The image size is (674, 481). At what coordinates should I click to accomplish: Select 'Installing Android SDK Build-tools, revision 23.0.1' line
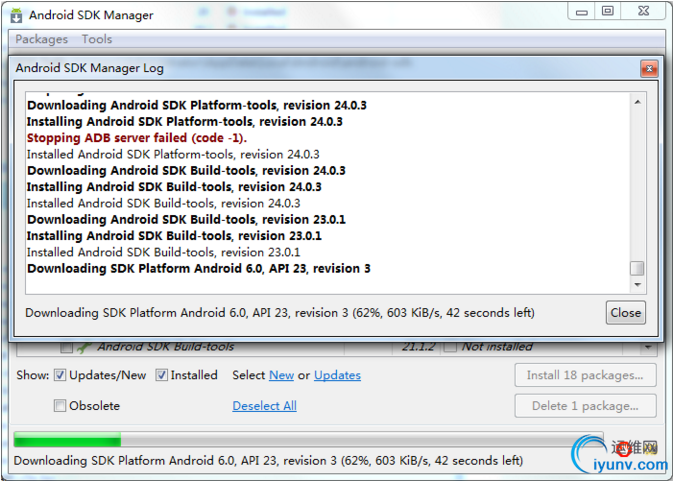174,236
